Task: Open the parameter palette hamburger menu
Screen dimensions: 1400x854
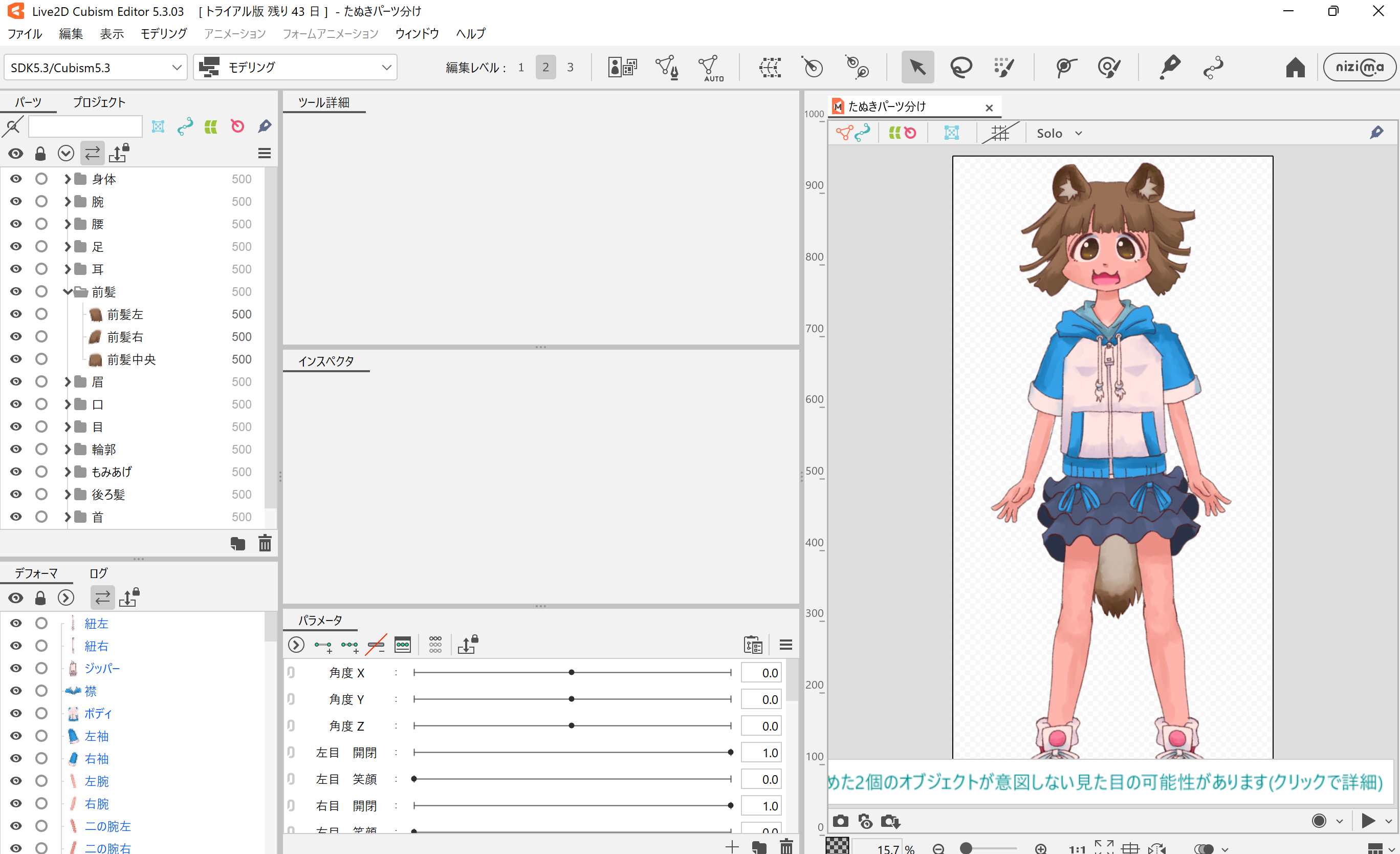Action: coord(786,645)
